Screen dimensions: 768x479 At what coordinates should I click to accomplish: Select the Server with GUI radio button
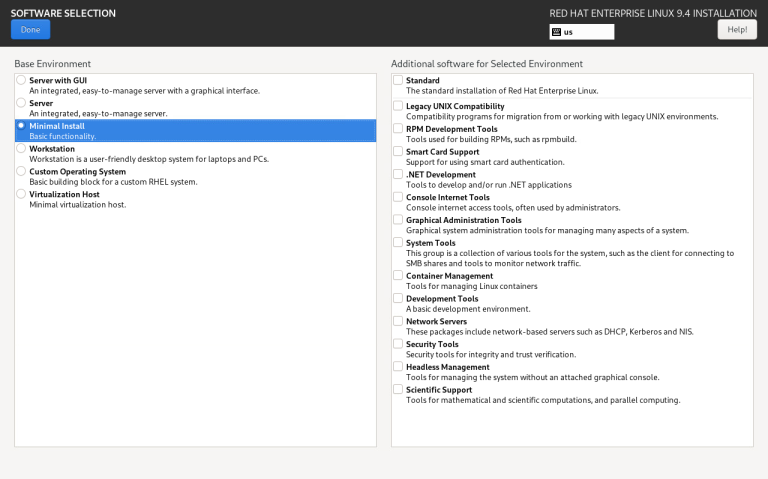(x=21, y=80)
